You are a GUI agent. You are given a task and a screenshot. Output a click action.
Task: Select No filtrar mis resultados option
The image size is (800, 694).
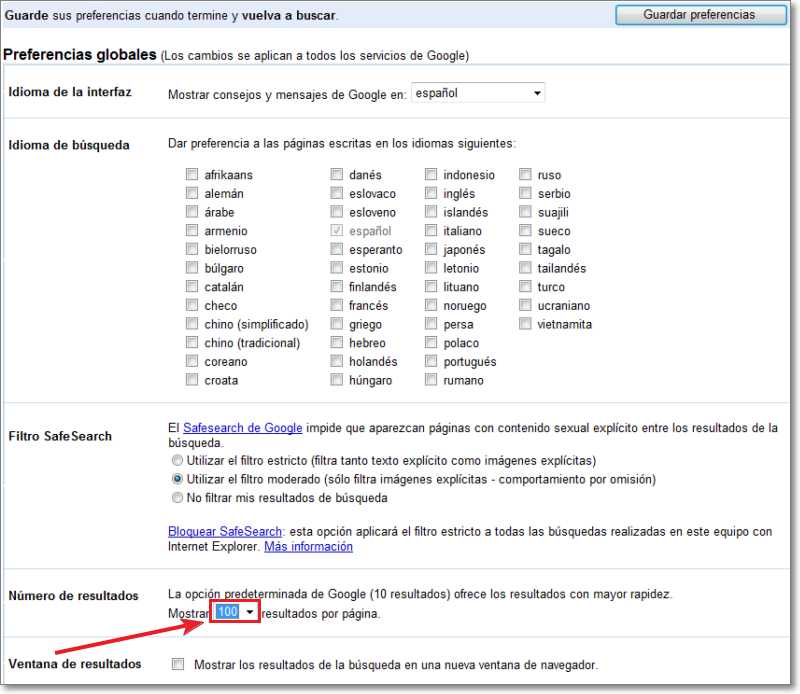177,498
